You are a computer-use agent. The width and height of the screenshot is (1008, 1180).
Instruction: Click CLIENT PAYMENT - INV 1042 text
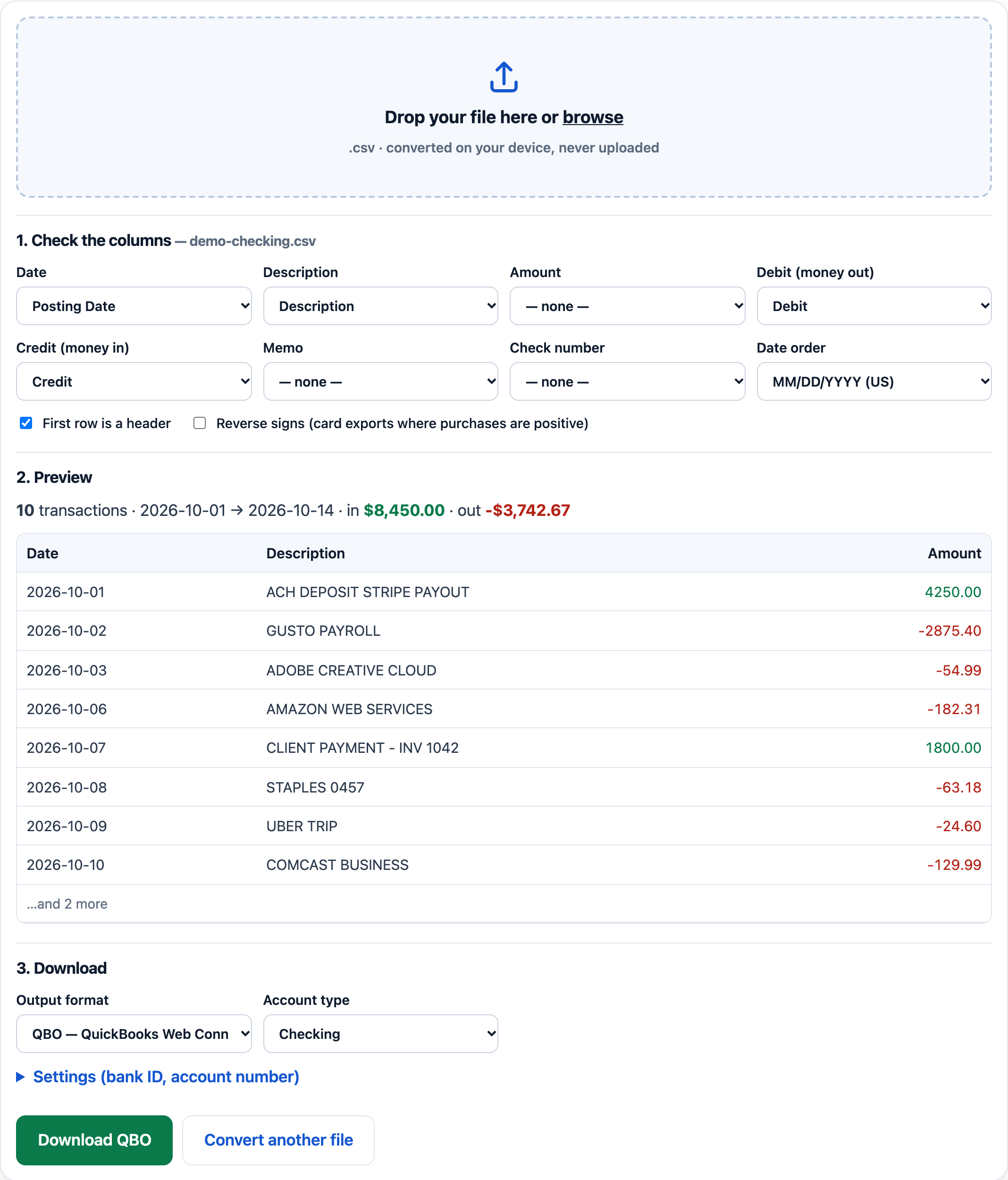tap(362, 748)
